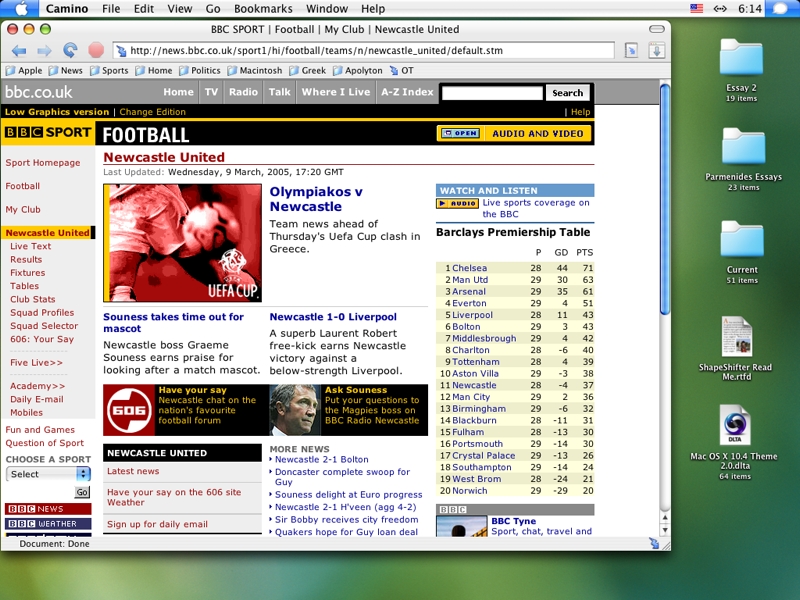Image resolution: width=800 pixels, height=600 pixels.
Task: Click the Forward arrow in the toolbar
Action: [x=44, y=50]
